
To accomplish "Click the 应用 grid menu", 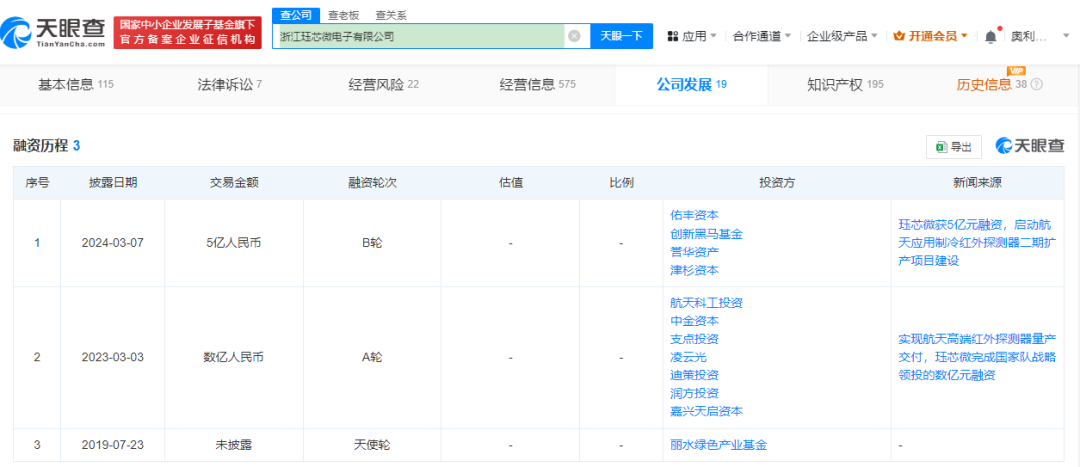I will pyautogui.click(x=692, y=36).
